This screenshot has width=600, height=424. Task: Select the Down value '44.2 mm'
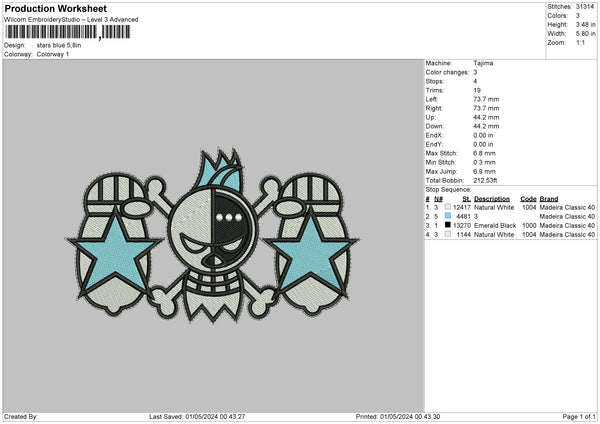click(486, 126)
